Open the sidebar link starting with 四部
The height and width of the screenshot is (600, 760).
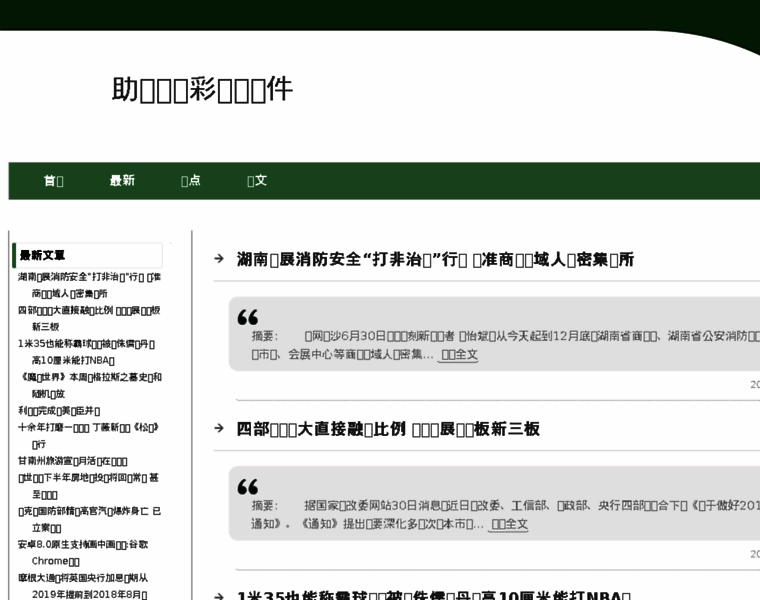coord(89,318)
